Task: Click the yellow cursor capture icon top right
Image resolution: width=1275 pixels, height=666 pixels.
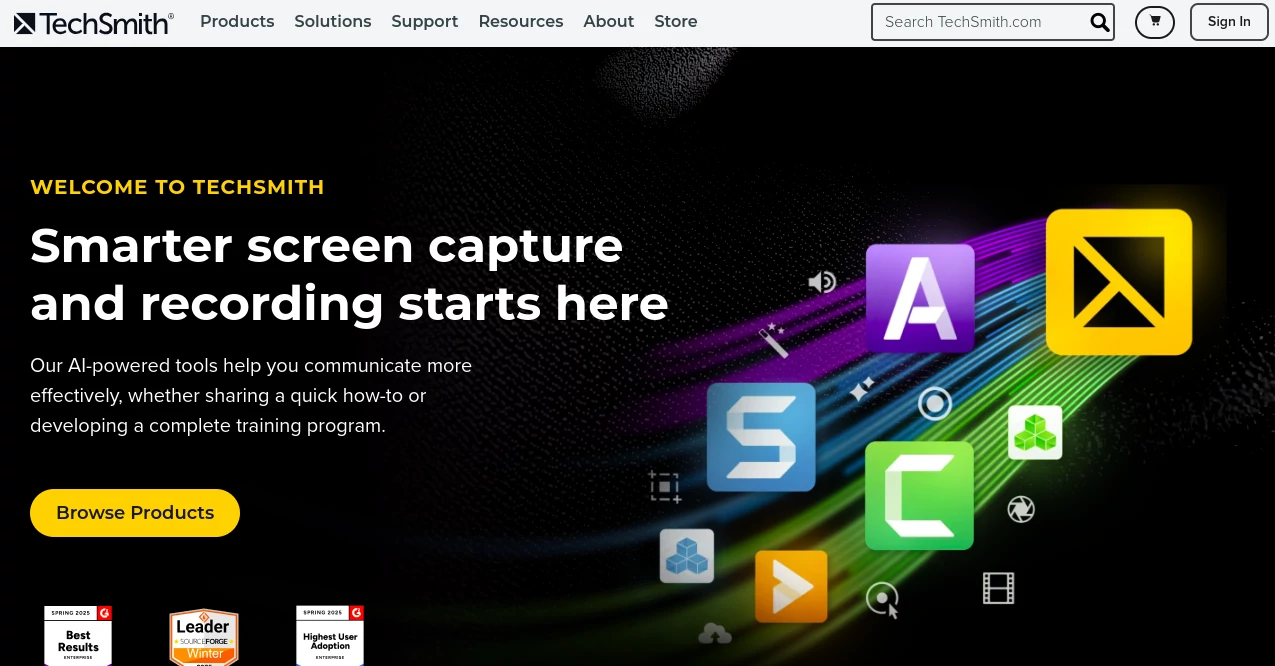Action: tap(1117, 280)
